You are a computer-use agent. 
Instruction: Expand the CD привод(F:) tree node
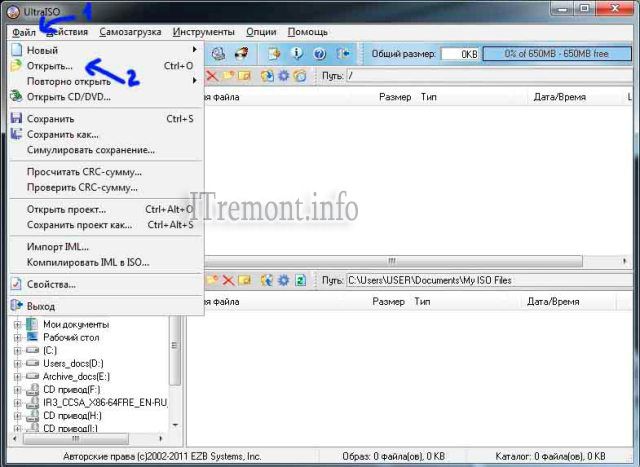(x=17, y=390)
